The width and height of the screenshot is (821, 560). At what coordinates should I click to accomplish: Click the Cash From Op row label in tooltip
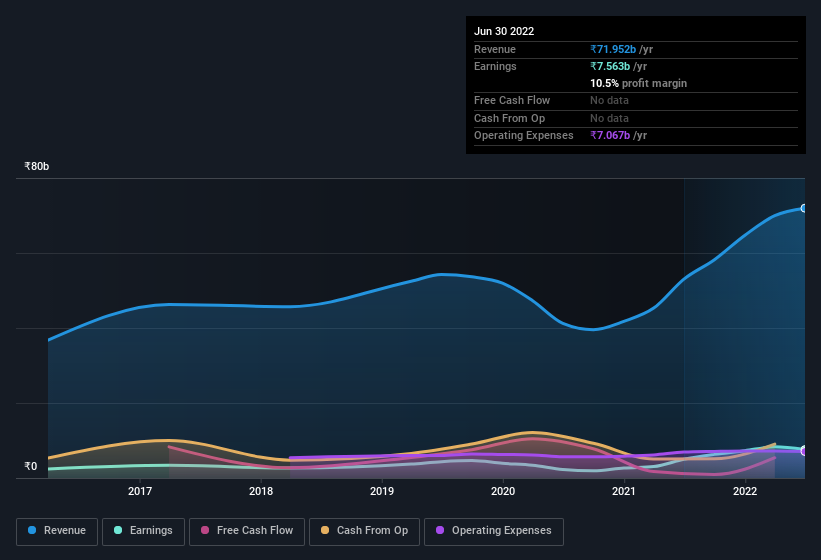pos(509,118)
